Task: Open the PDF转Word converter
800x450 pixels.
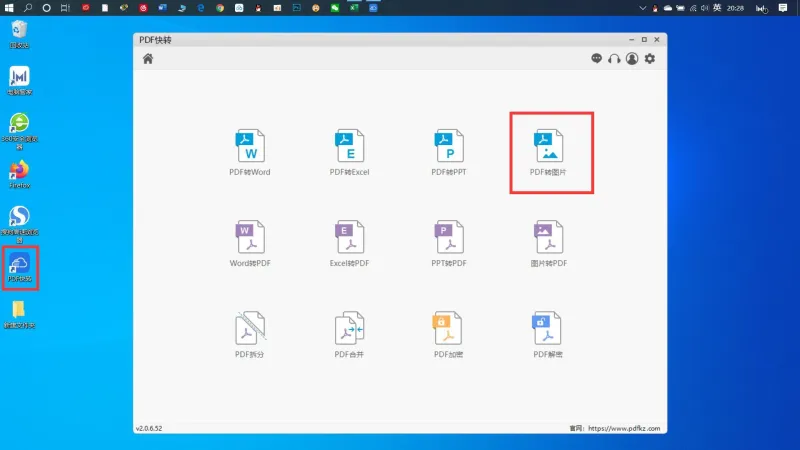Action: (249, 152)
